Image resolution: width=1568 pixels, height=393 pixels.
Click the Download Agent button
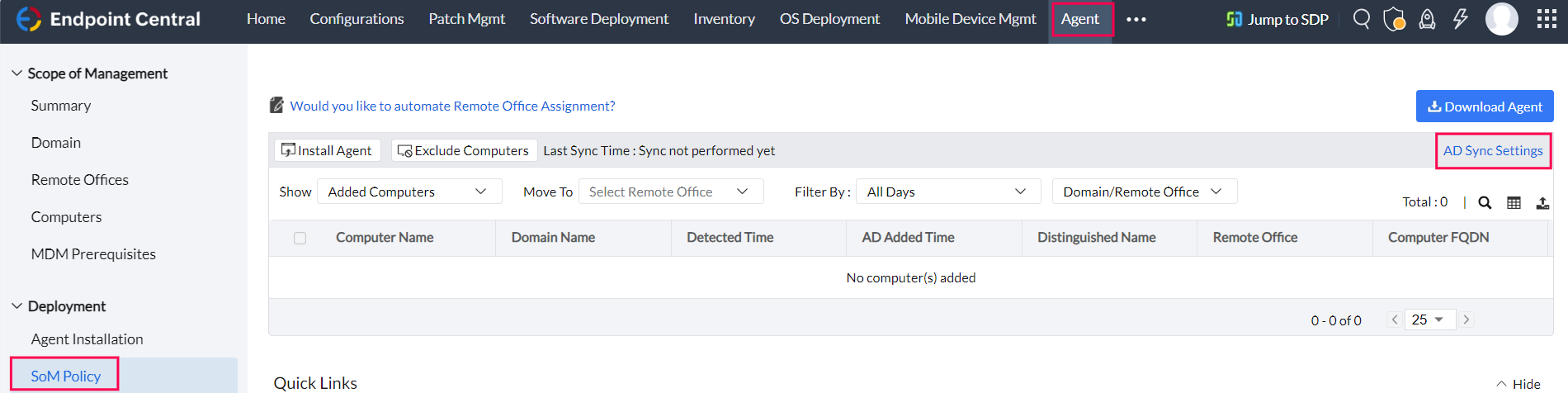[1485, 107]
